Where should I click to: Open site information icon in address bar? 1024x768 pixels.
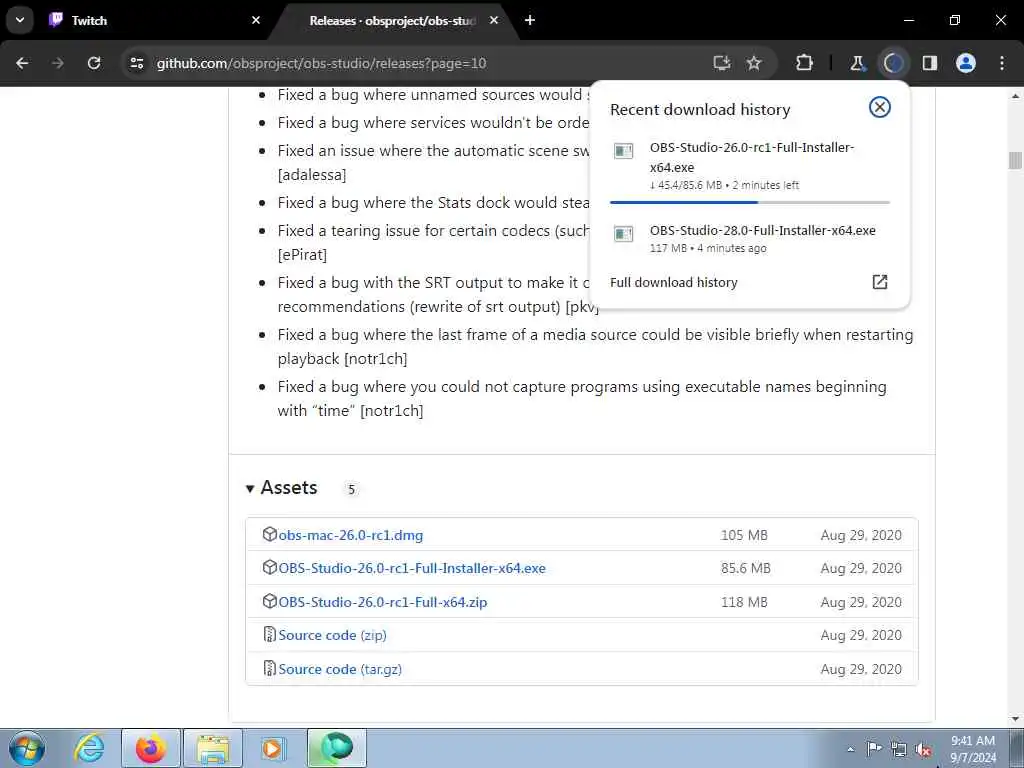[136, 63]
